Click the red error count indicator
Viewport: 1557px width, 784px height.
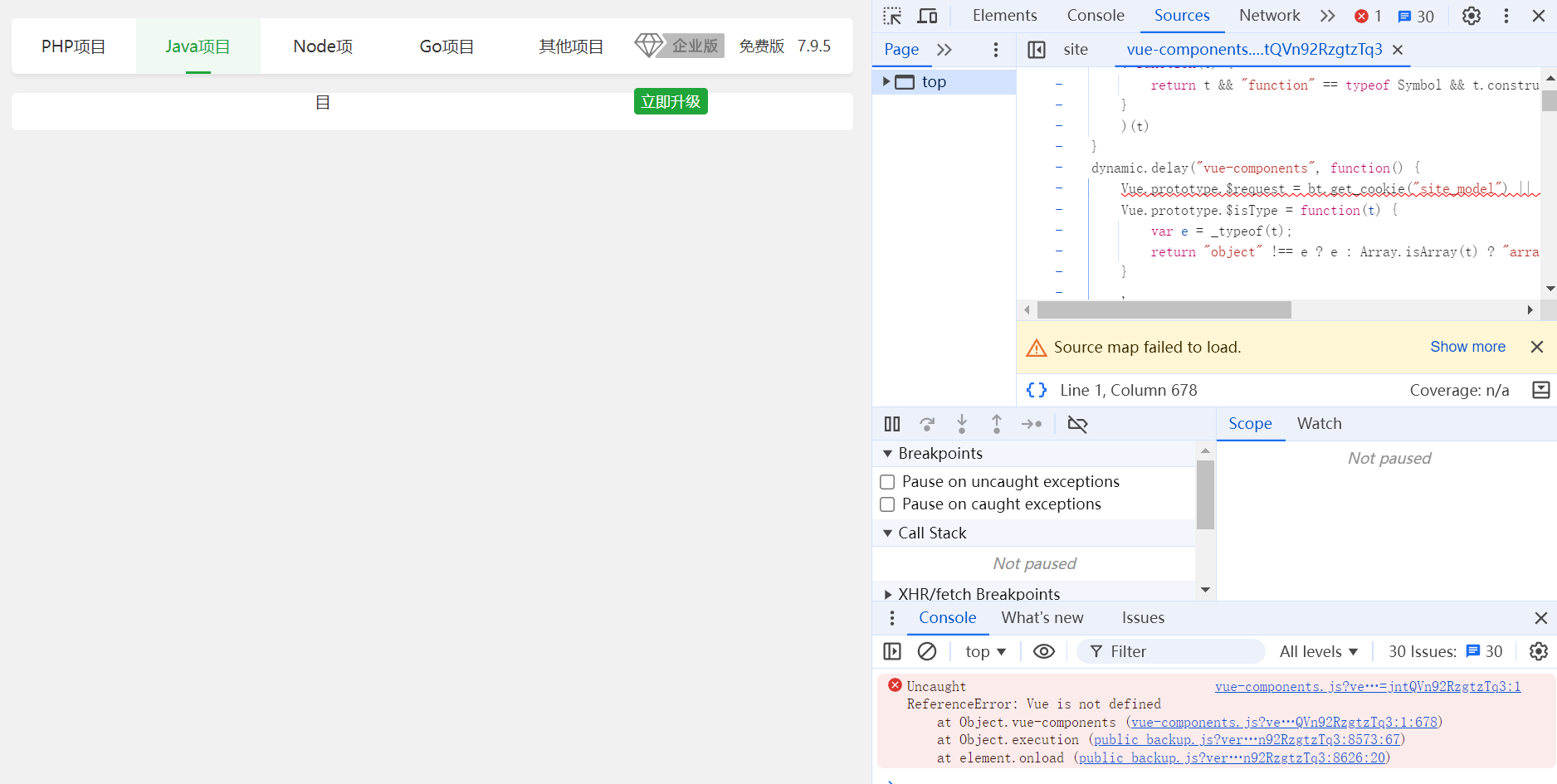pyautogui.click(x=1368, y=17)
